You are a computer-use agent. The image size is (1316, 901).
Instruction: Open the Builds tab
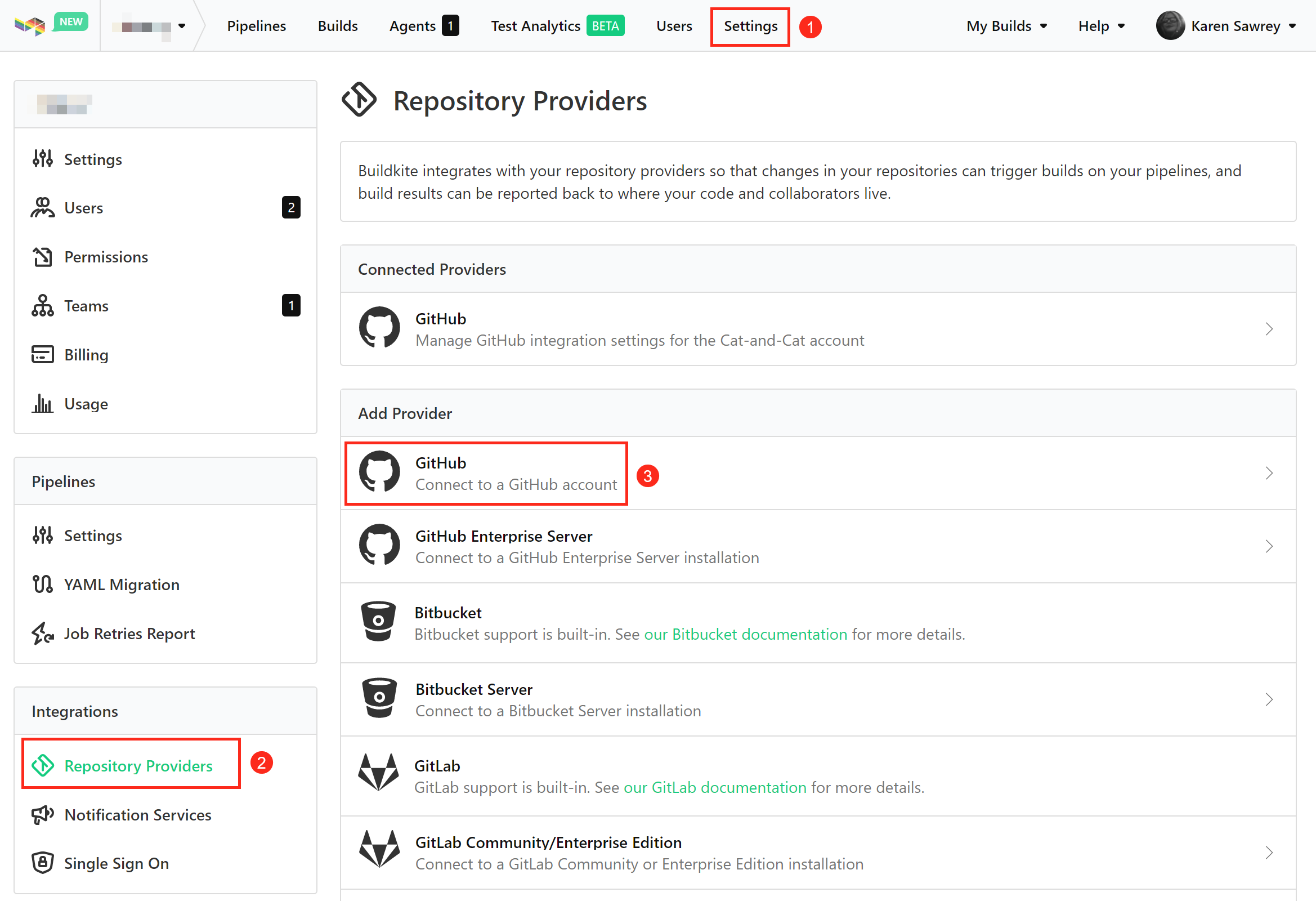tap(338, 26)
